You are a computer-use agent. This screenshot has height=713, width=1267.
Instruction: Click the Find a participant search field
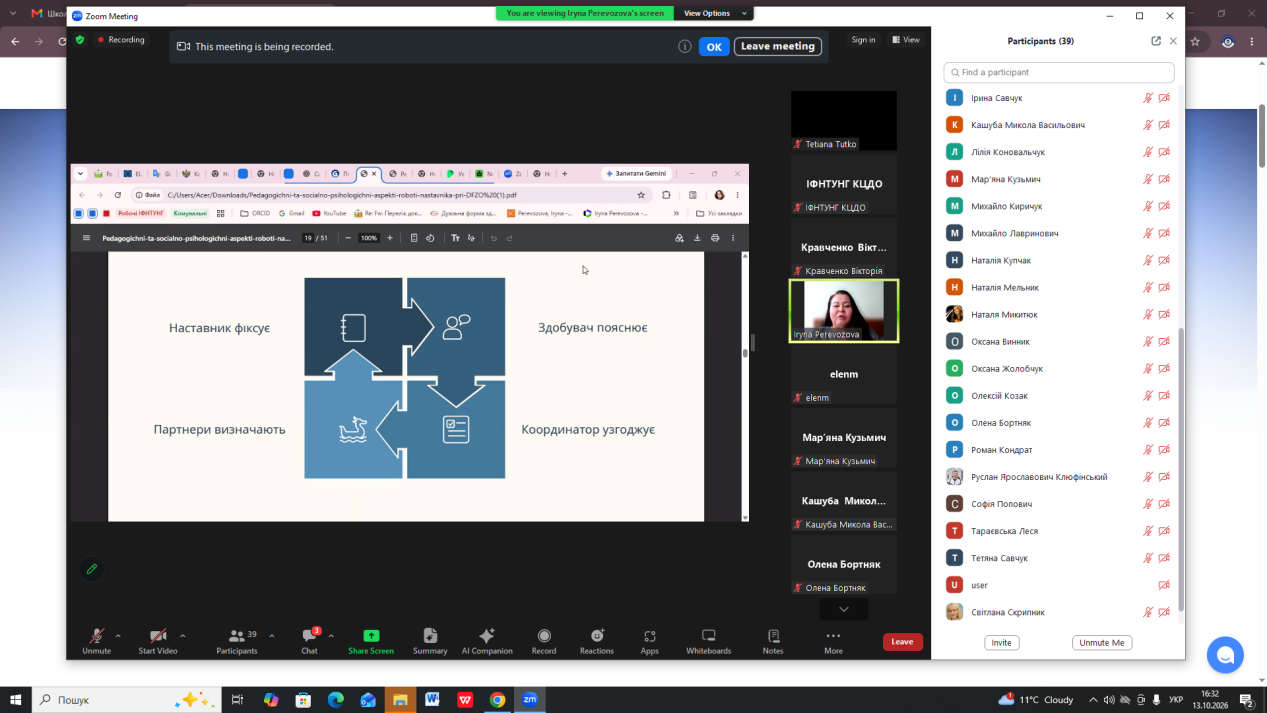(1059, 72)
